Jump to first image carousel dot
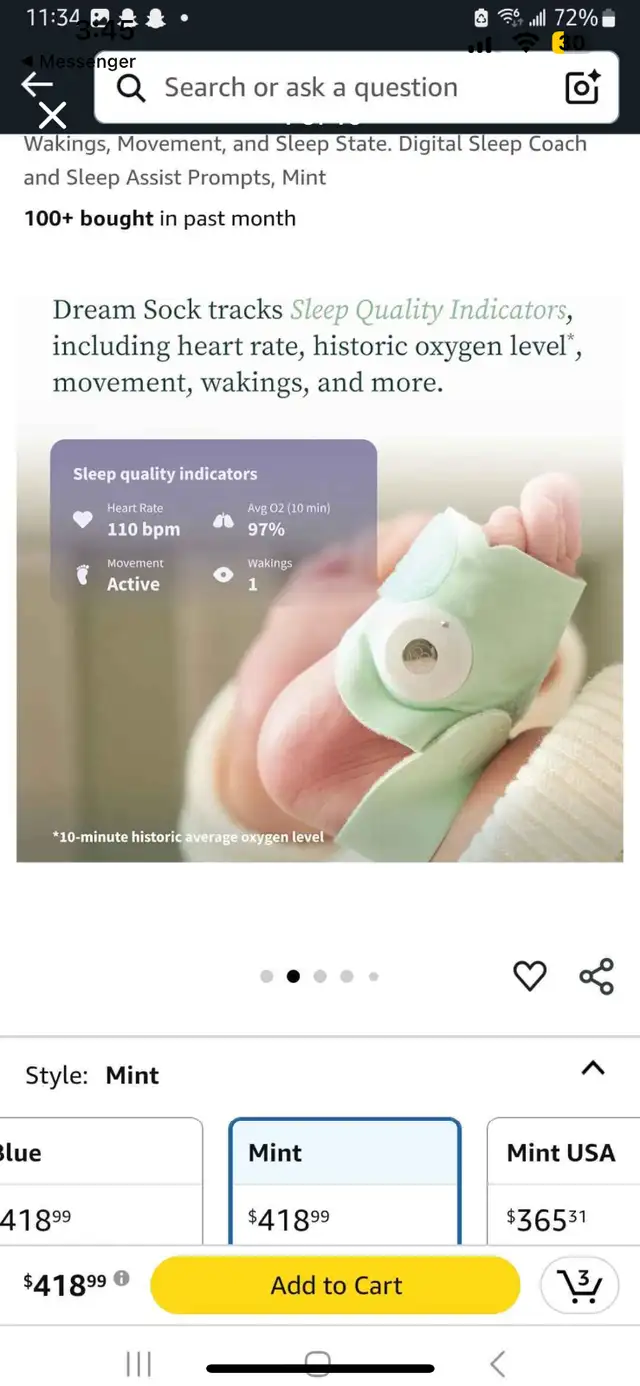640x1386 pixels. (267, 977)
